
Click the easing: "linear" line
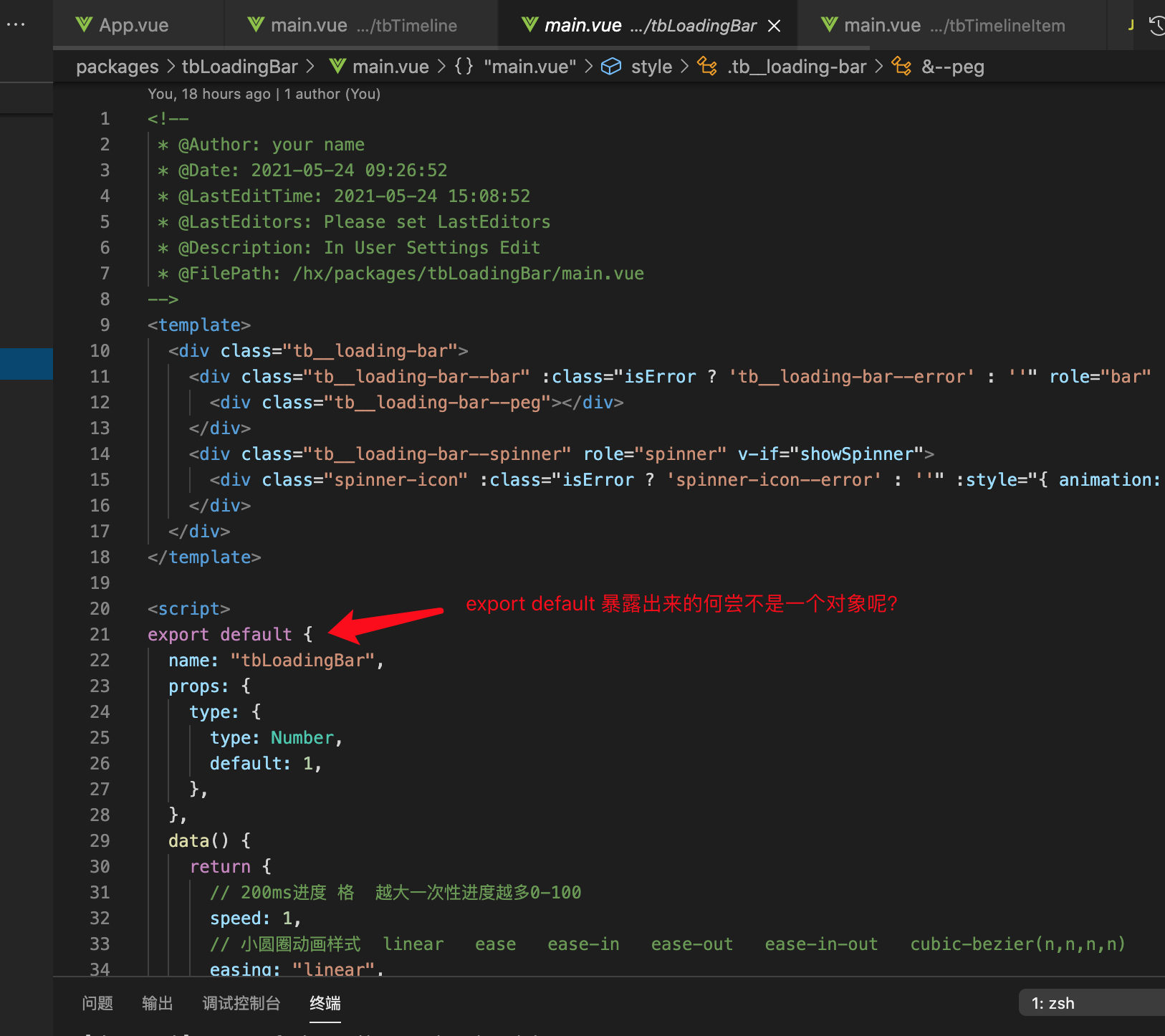tap(297, 969)
